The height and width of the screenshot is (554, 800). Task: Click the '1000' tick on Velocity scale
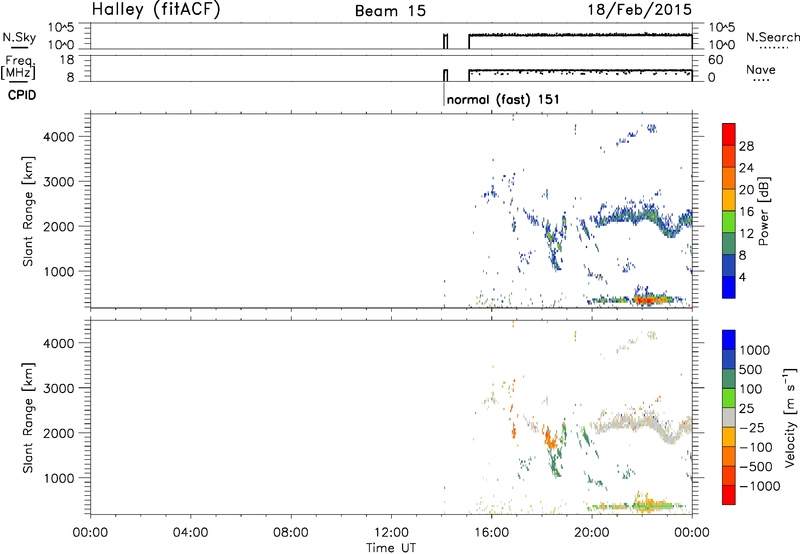(755, 350)
